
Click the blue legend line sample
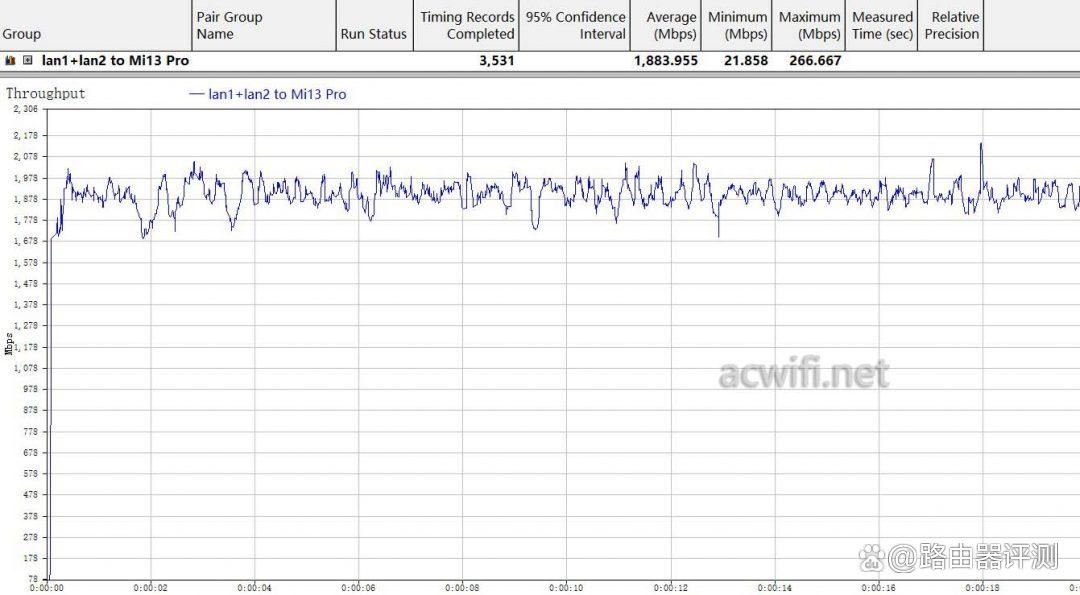coord(195,94)
